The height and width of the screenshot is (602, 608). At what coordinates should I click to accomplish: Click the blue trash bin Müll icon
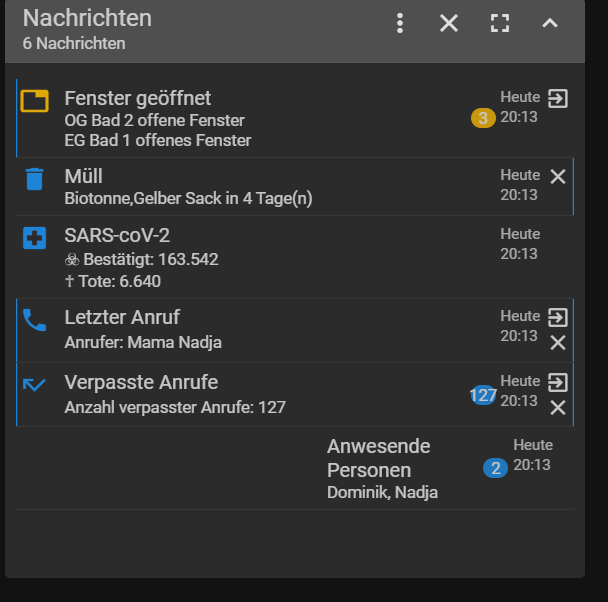click(35, 179)
